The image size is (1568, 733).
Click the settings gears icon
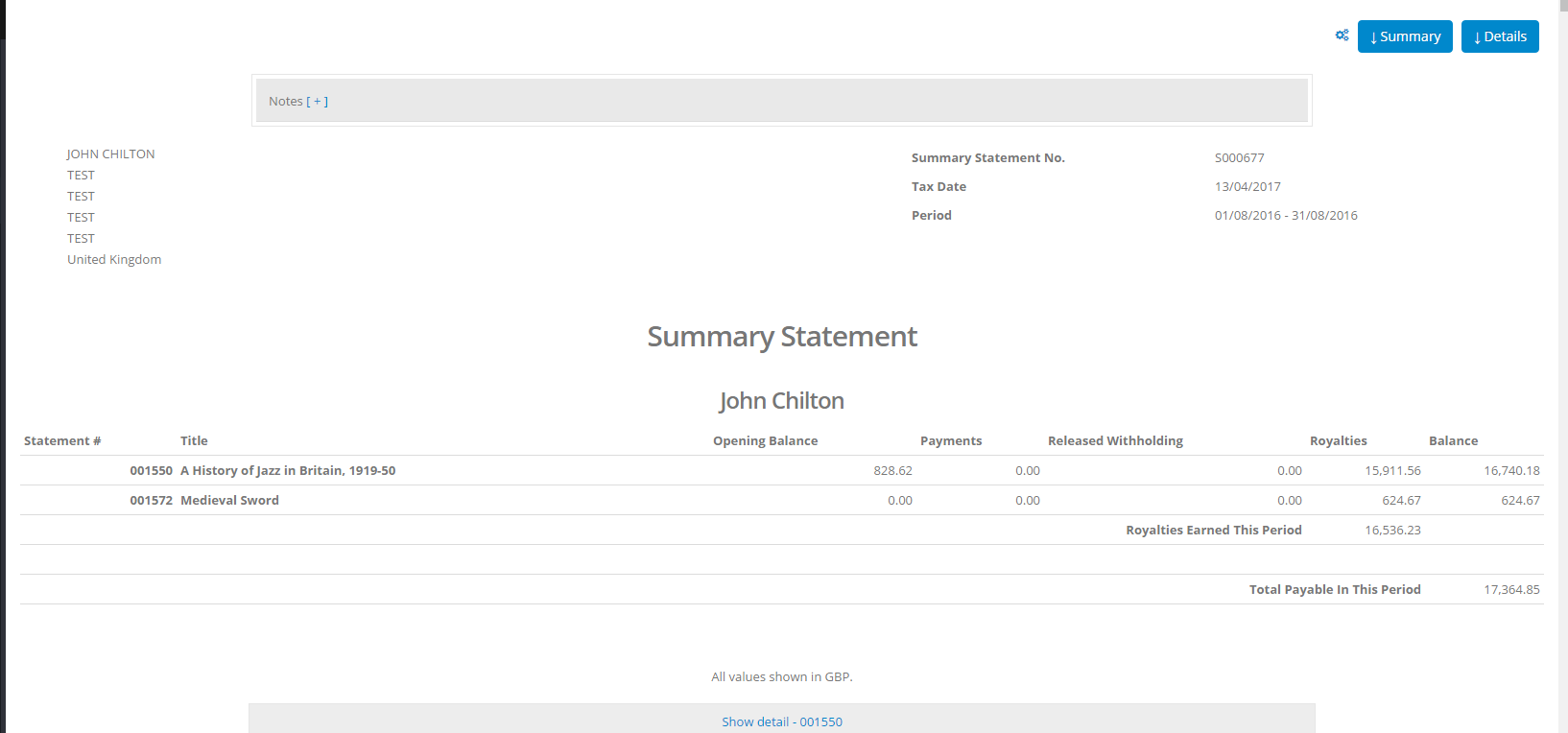pos(1342,35)
